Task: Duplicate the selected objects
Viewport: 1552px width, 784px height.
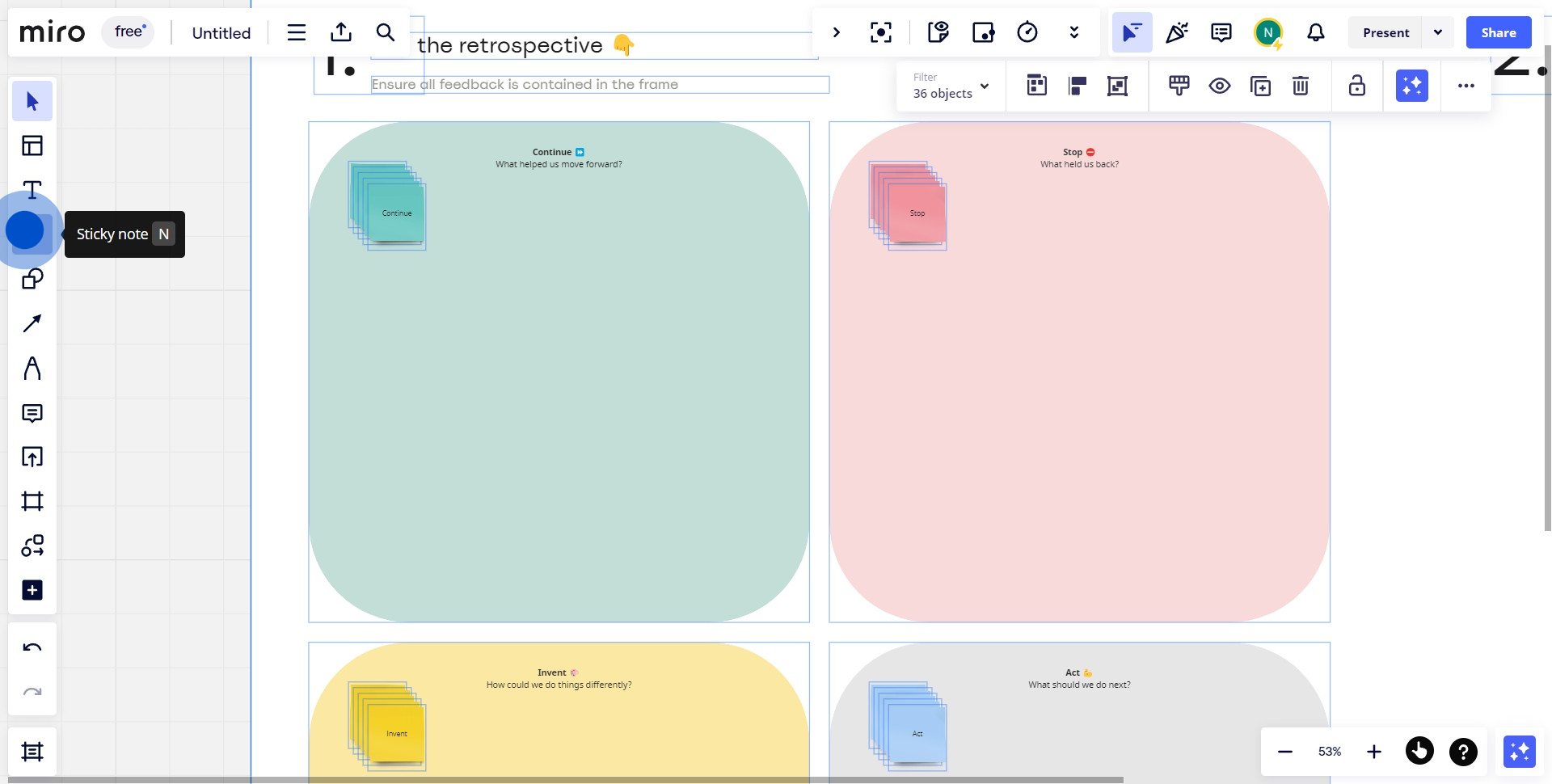Action: pyautogui.click(x=1260, y=86)
